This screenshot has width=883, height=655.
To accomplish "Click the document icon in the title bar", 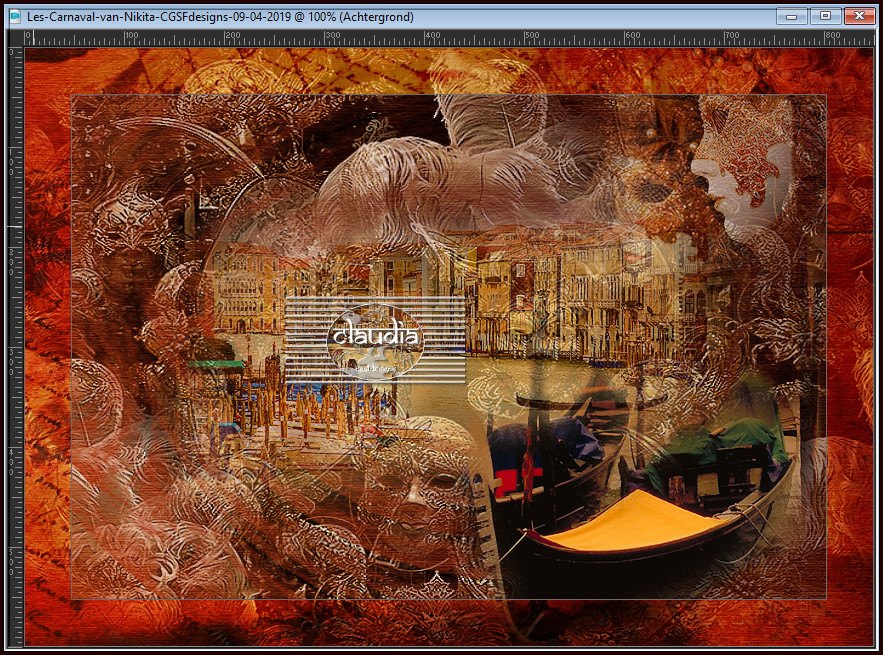I will (x=15, y=17).
